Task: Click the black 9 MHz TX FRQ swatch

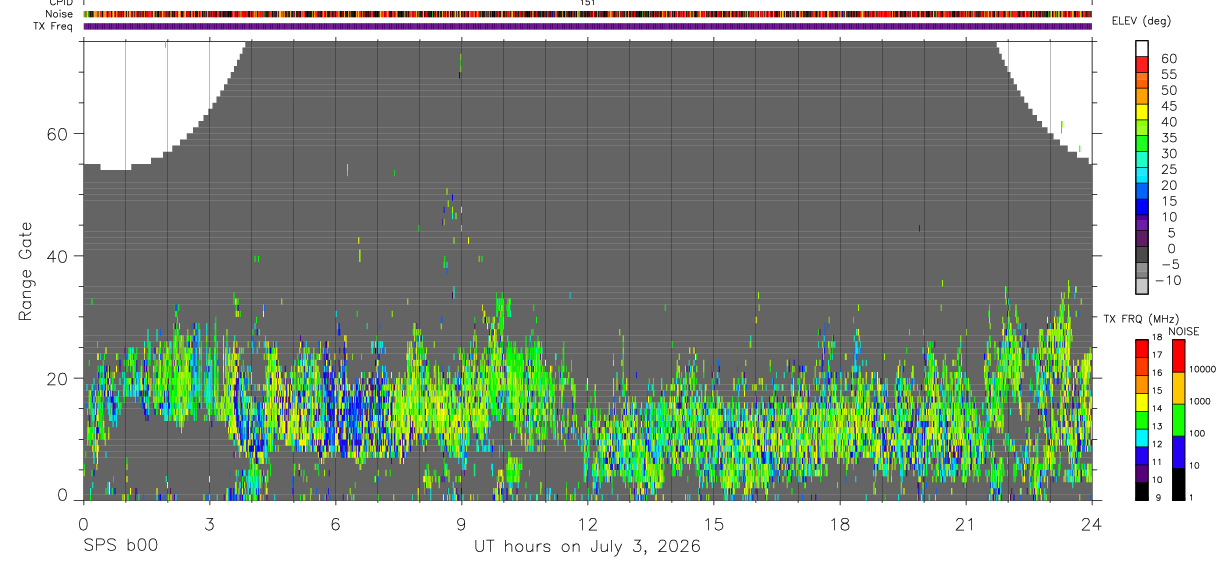Action: pos(1141,491)
